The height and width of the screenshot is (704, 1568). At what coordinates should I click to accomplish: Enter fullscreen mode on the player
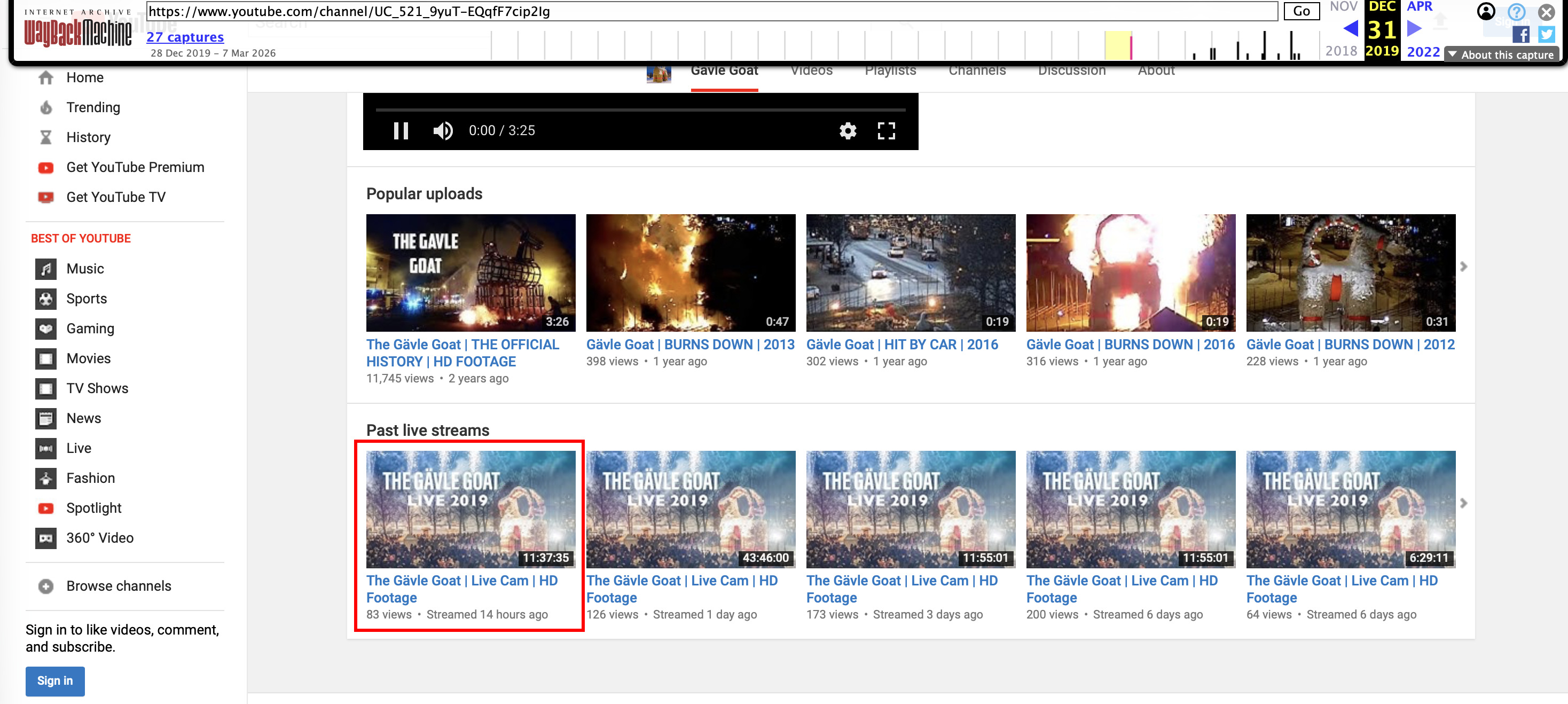pos(885,131)
